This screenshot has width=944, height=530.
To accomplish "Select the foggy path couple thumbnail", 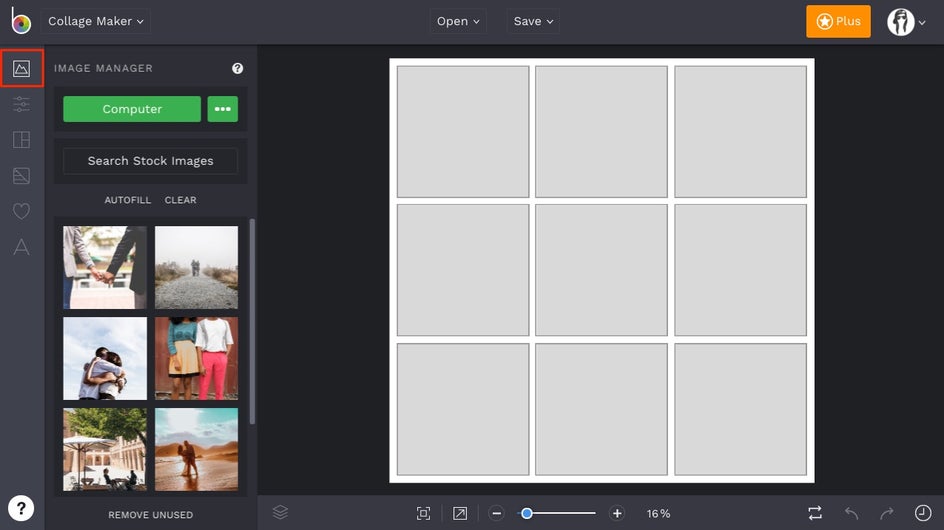I will (196, 267).
